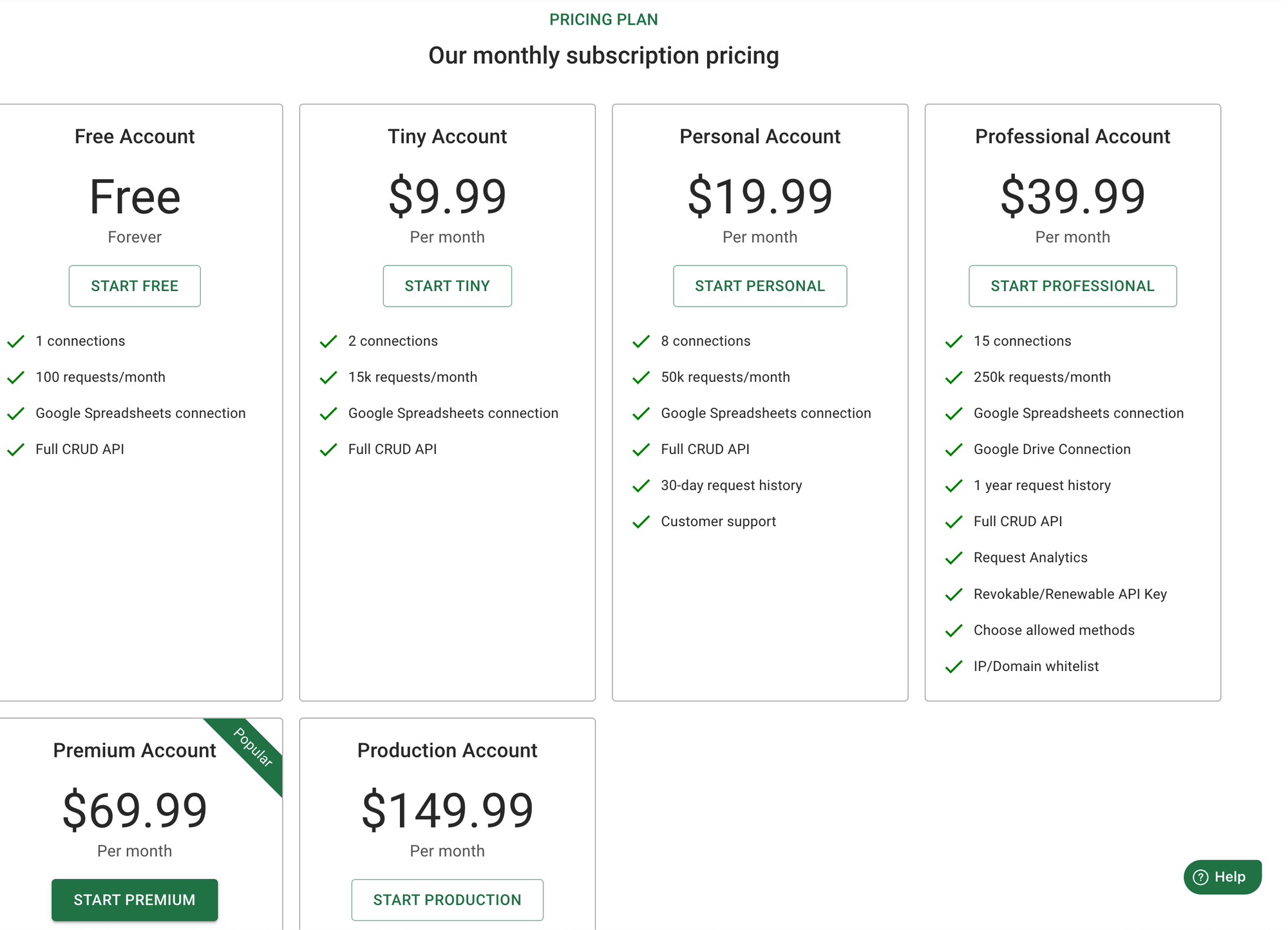Click checkmark beside 'Google Drive Connection'
The width and height of the screenshot is (1288, 930).
(x=954, y=450)
